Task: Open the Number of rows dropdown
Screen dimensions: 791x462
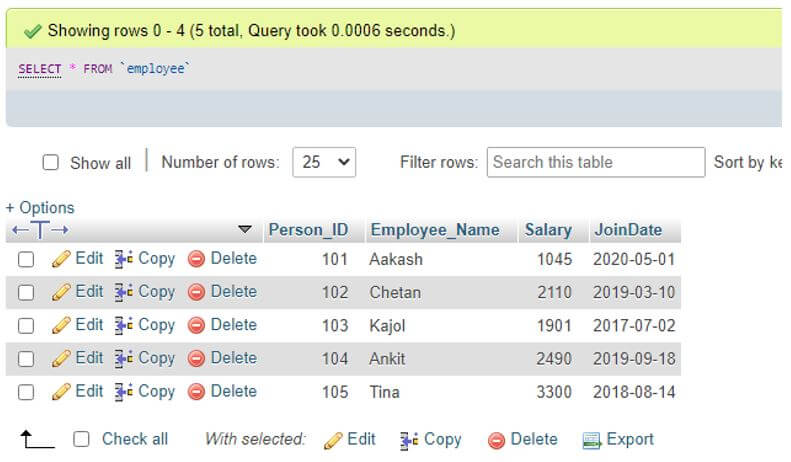Action: pyautogui.click(x=323, y=162)
